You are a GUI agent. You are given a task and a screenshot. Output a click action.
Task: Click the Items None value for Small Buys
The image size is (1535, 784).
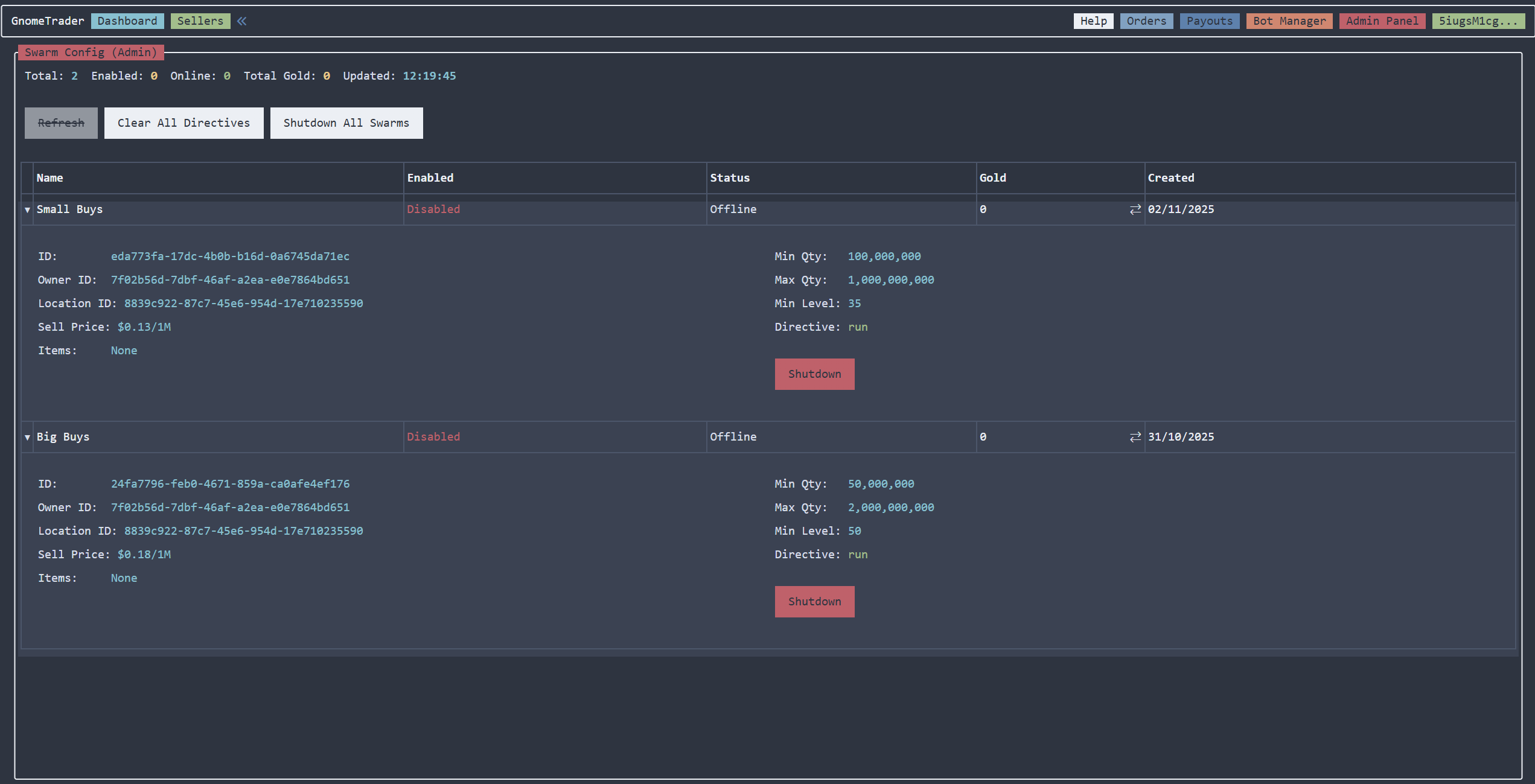pos(124,351)
